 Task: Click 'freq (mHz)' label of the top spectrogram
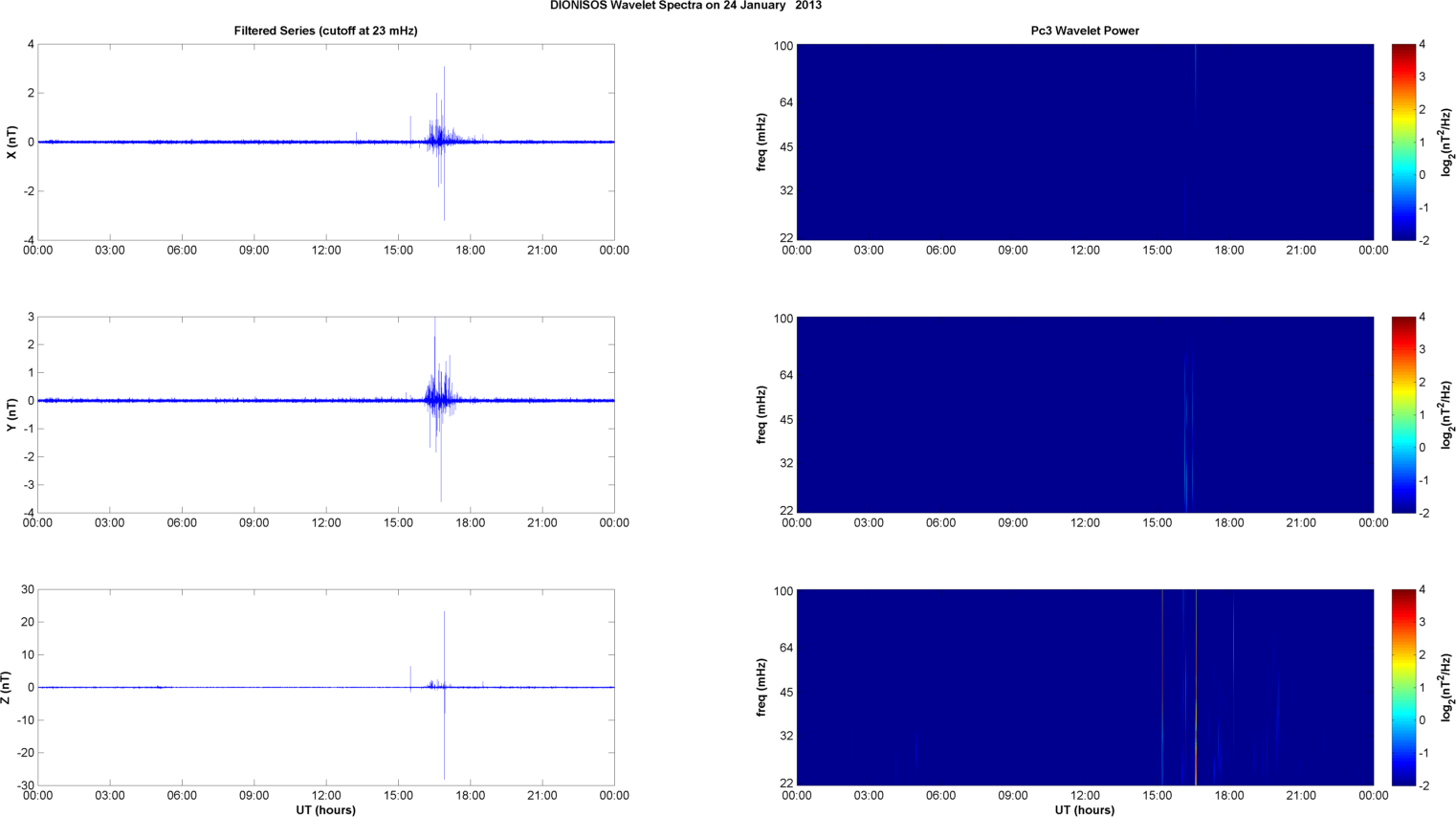tap(761, 142)
